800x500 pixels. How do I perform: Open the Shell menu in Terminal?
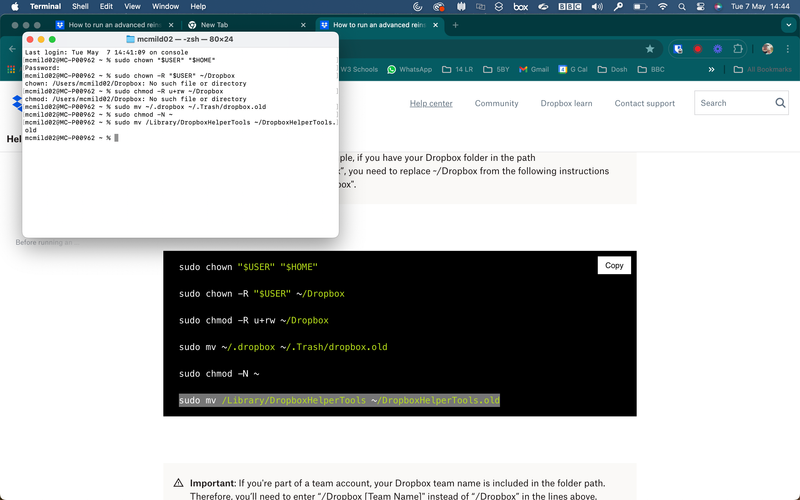(79, 6)
